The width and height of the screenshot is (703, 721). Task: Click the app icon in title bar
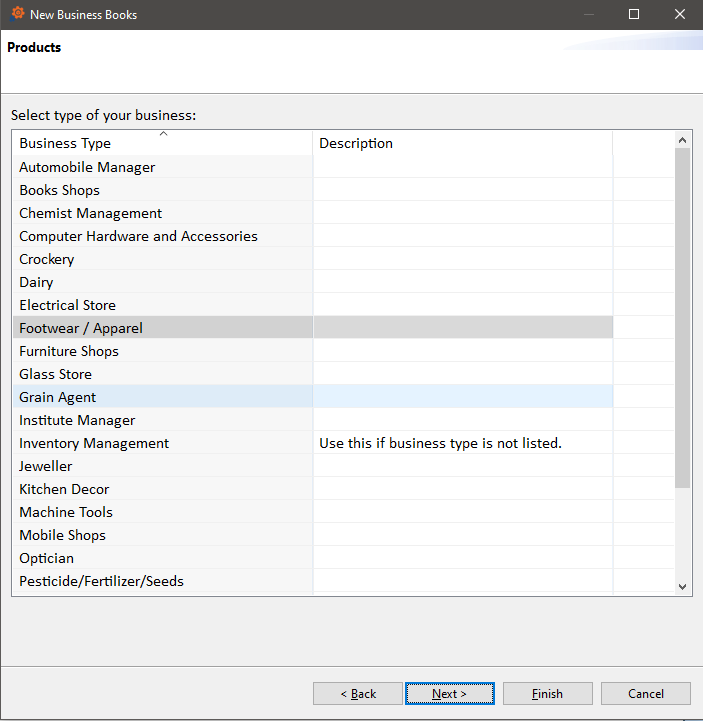tap(17, 15)
